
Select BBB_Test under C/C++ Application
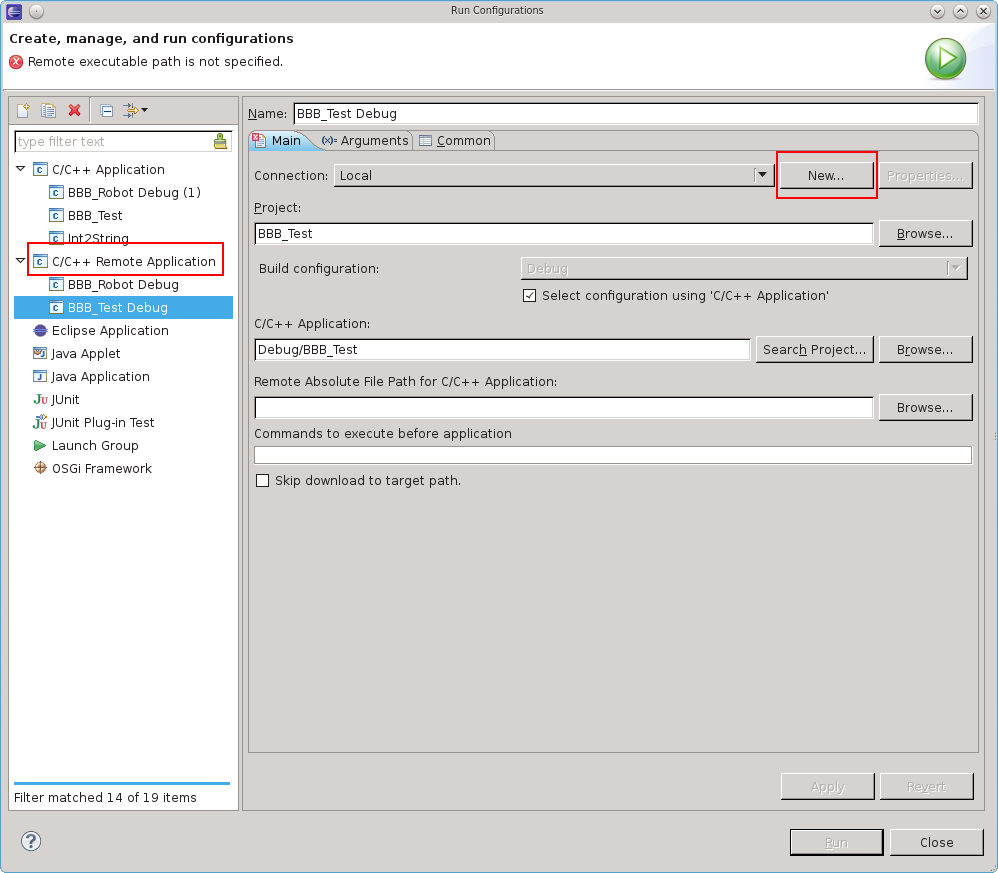click(95, 215)
